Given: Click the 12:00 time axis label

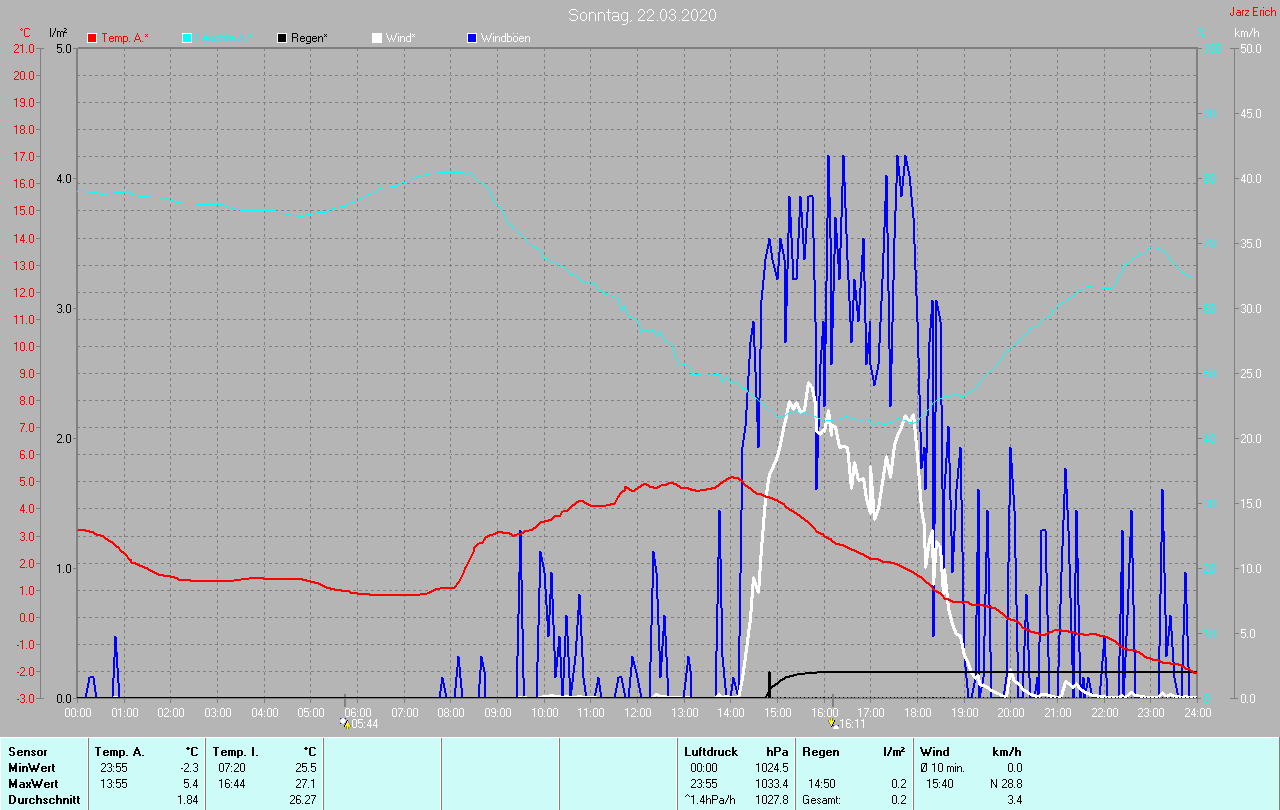Looking at the screenshot, I should (x=638, y=712).
